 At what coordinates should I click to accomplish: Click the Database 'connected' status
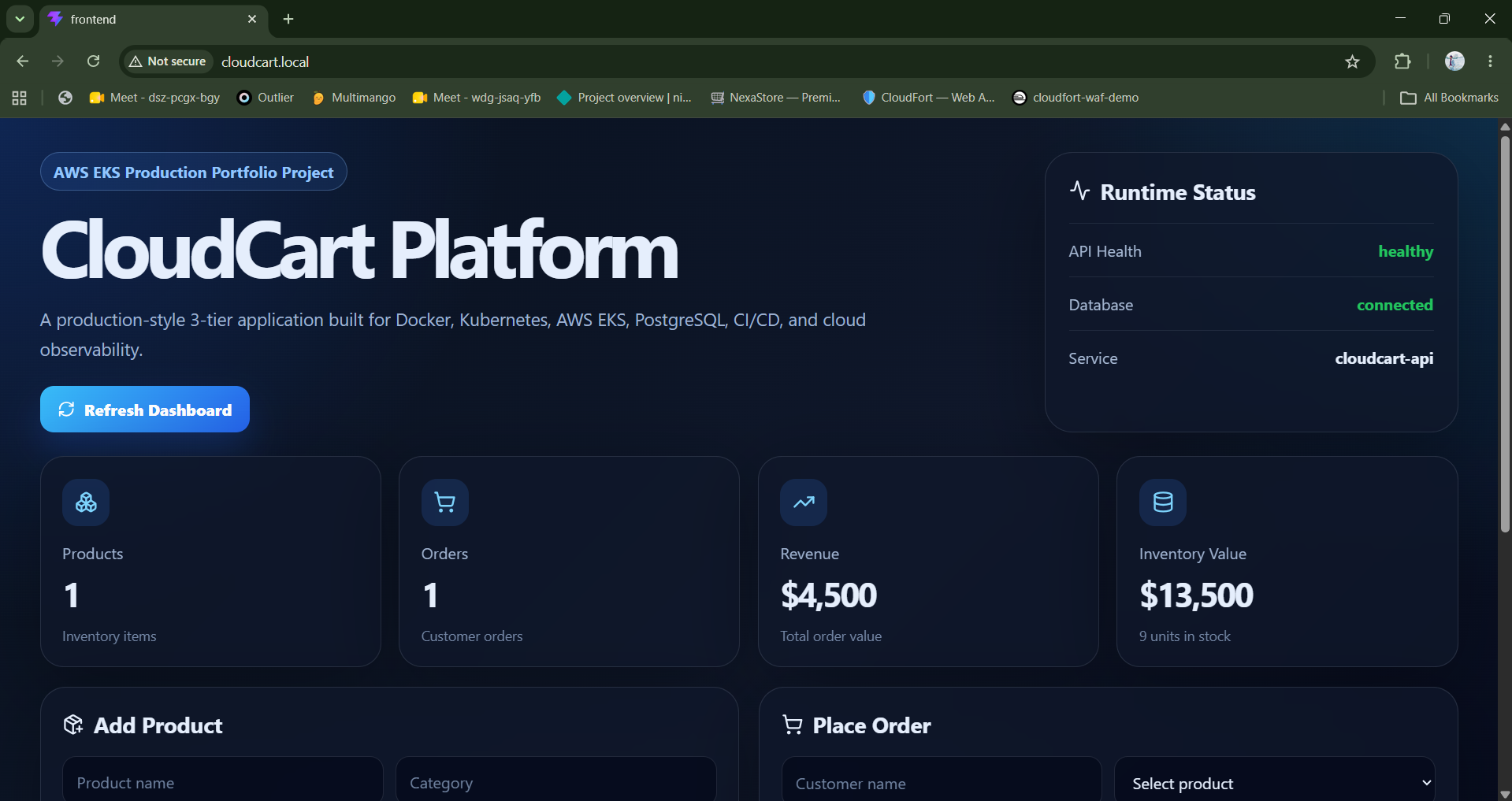[x=1395, y=305]
